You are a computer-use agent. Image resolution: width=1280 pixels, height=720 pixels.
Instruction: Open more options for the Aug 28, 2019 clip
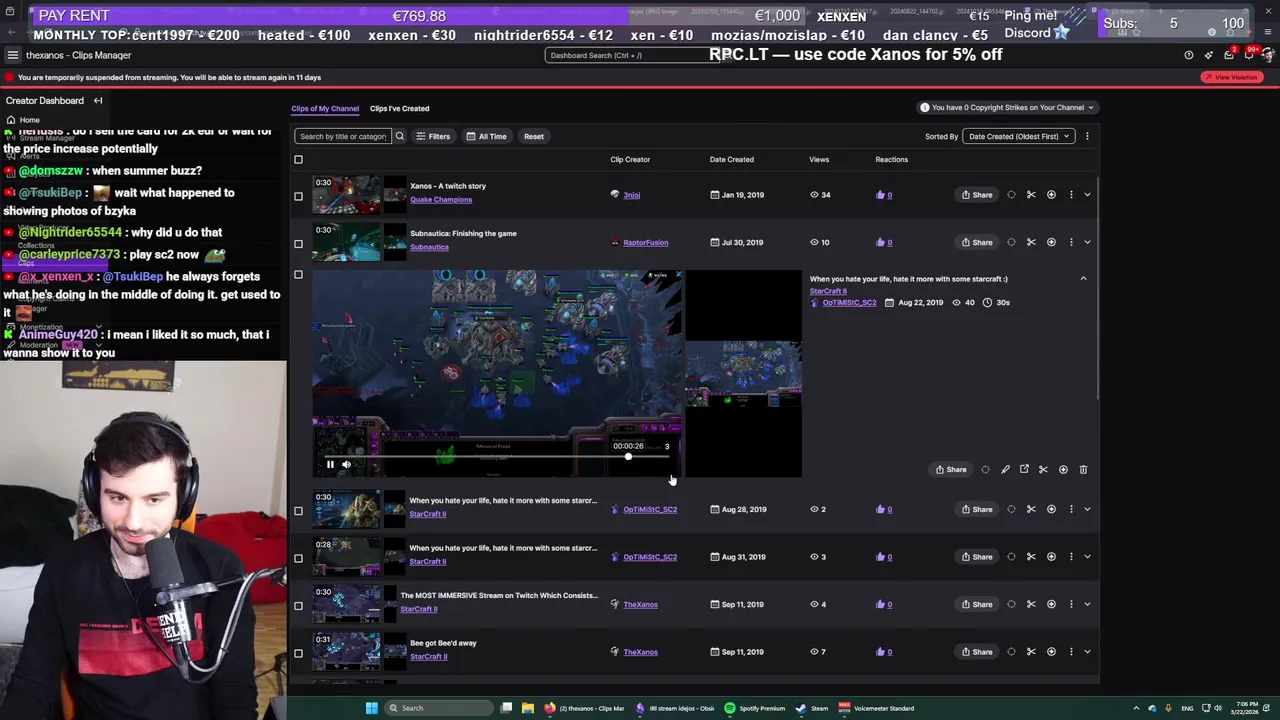pos(1071,509)
